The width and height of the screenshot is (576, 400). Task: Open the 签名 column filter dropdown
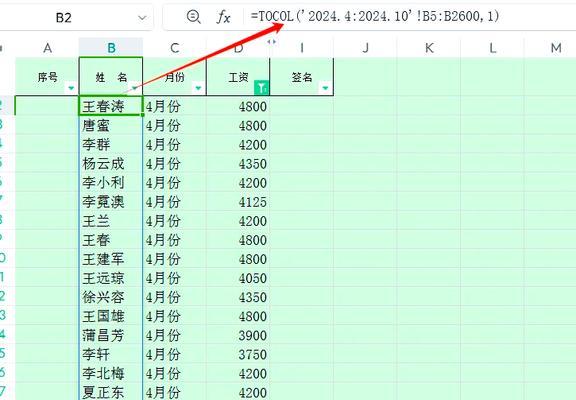point(325,88)
